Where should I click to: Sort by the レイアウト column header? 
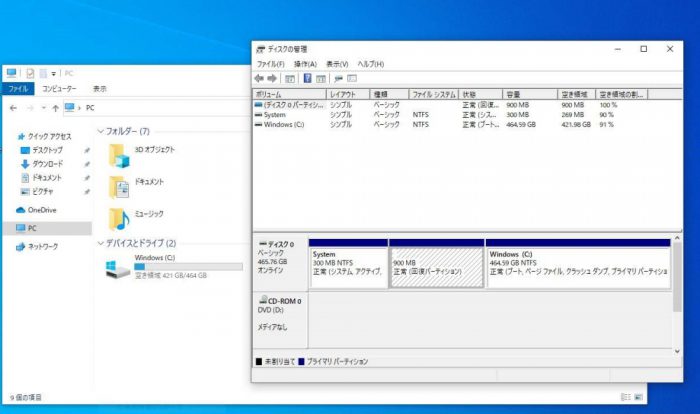pyautogui.click(x=348, y=94)
